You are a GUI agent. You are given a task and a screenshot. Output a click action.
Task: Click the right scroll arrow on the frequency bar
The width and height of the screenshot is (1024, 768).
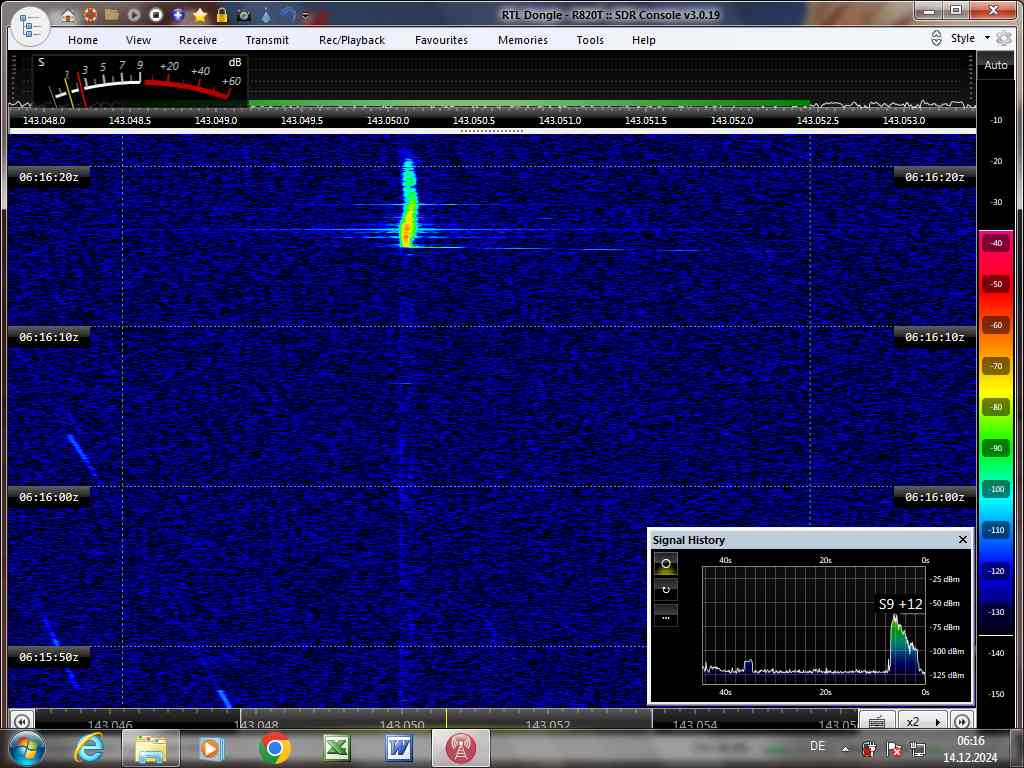click(962, 722)
